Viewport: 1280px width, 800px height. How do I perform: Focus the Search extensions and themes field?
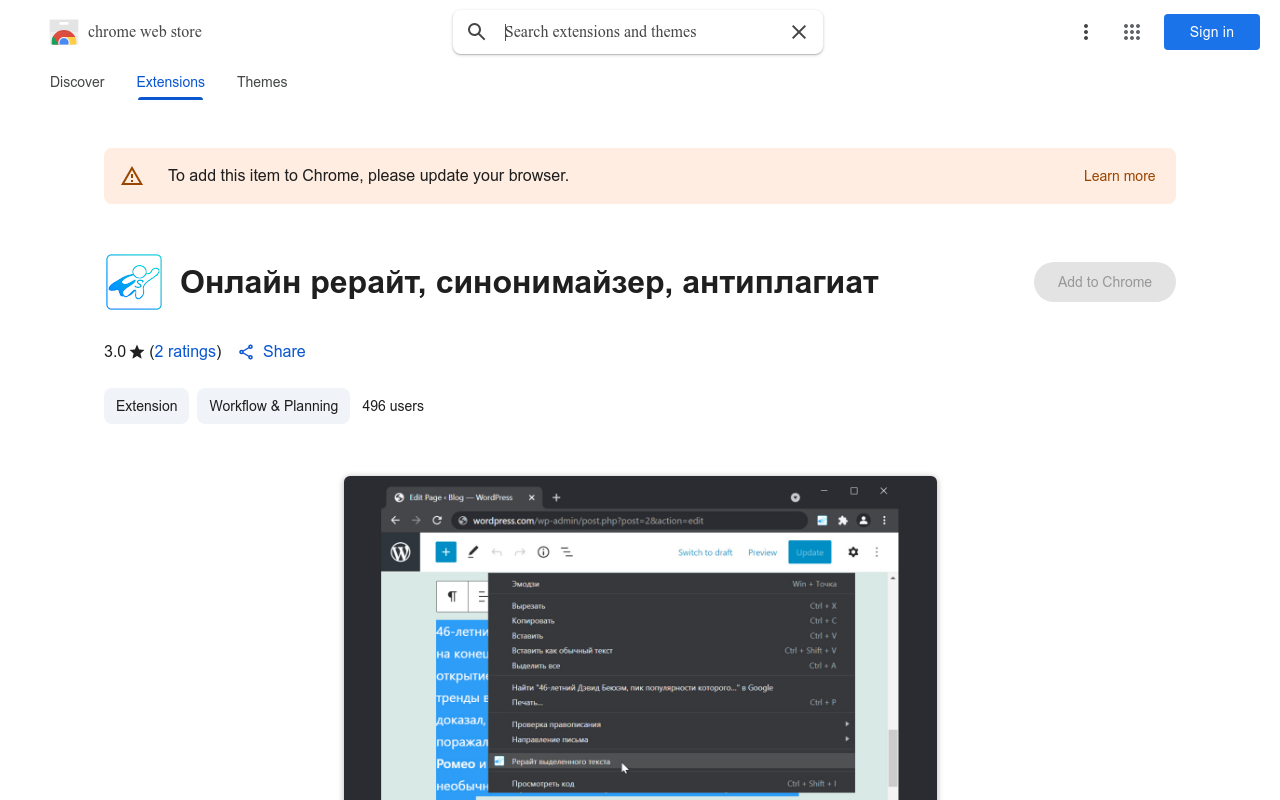click(x=638, y=32)
